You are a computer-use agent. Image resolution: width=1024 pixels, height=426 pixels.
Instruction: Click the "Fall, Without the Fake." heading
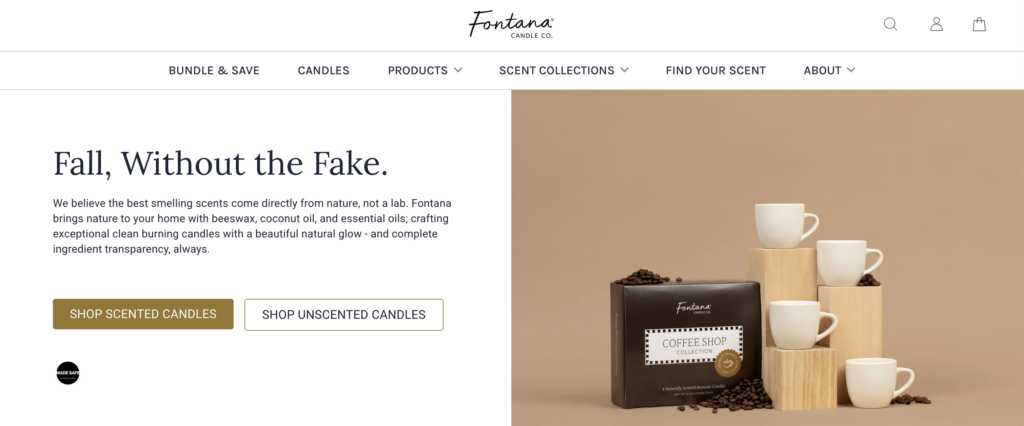click(220, 163)
